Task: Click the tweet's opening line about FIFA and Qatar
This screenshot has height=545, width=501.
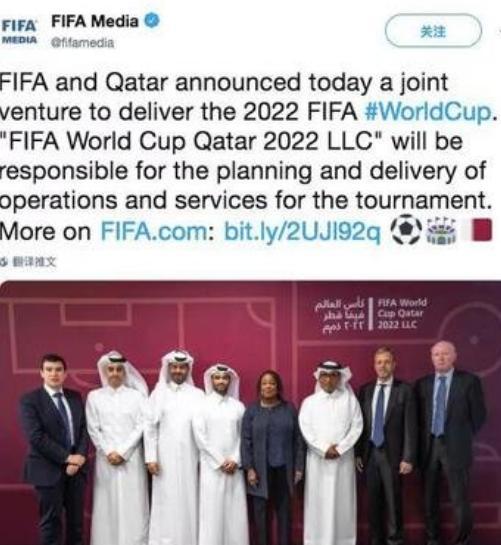Action: click(x=224, y=83)
